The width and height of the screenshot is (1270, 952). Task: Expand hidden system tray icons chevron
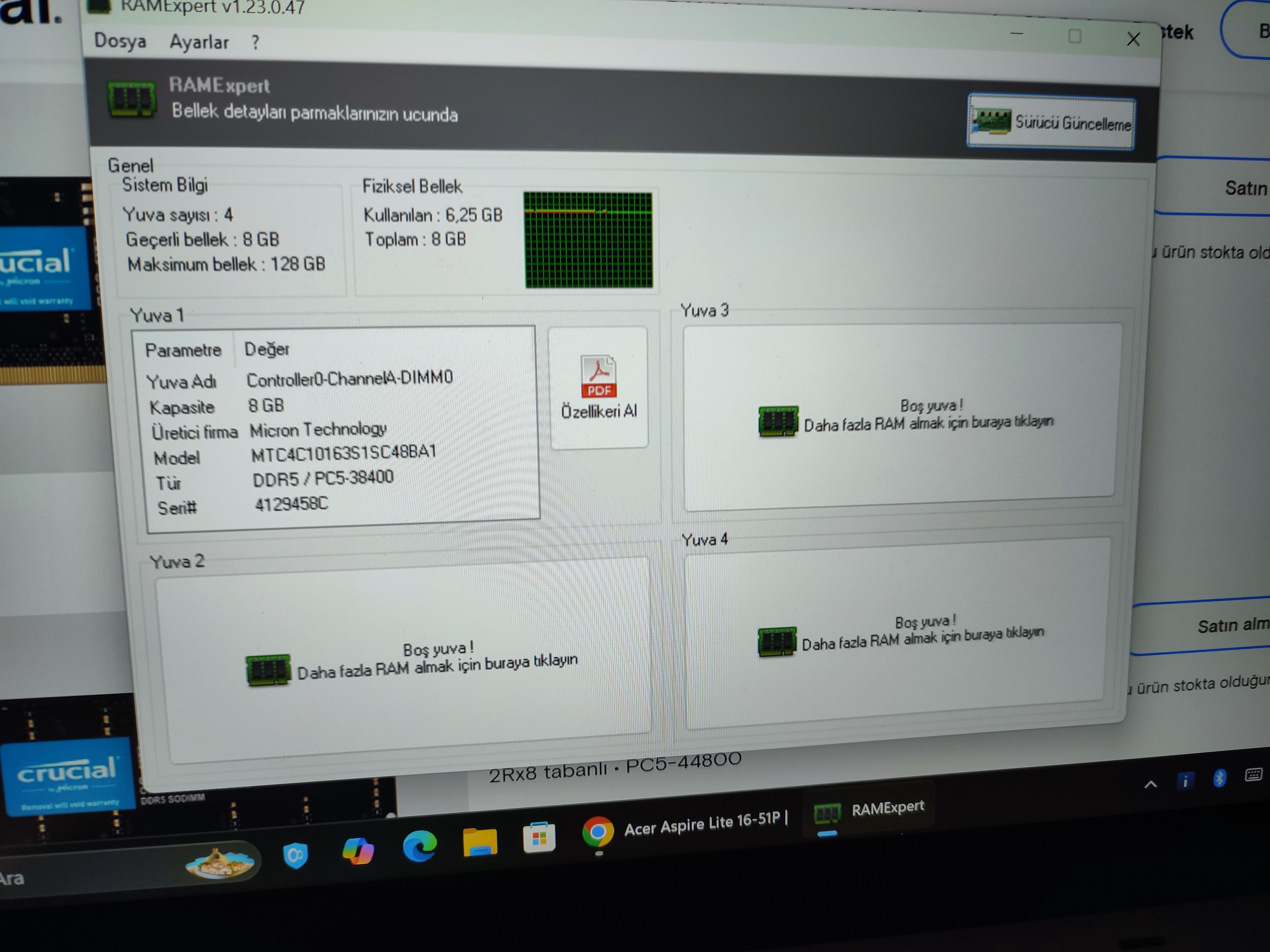pos(1150,784)
